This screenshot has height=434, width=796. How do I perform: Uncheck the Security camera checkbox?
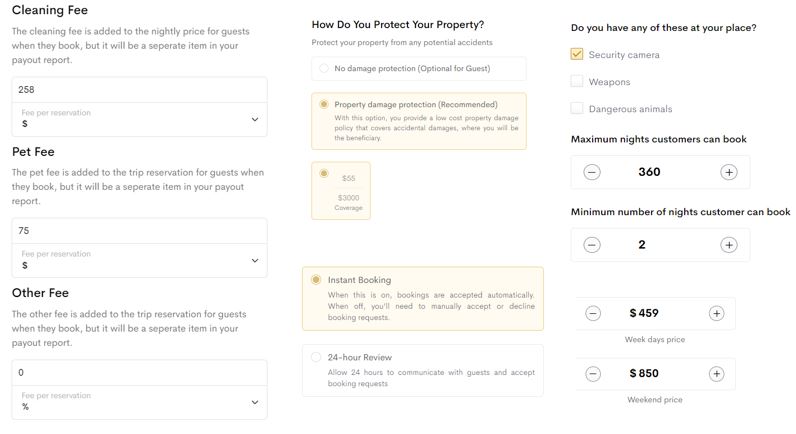pyautogui.click(x=577, y=54)
